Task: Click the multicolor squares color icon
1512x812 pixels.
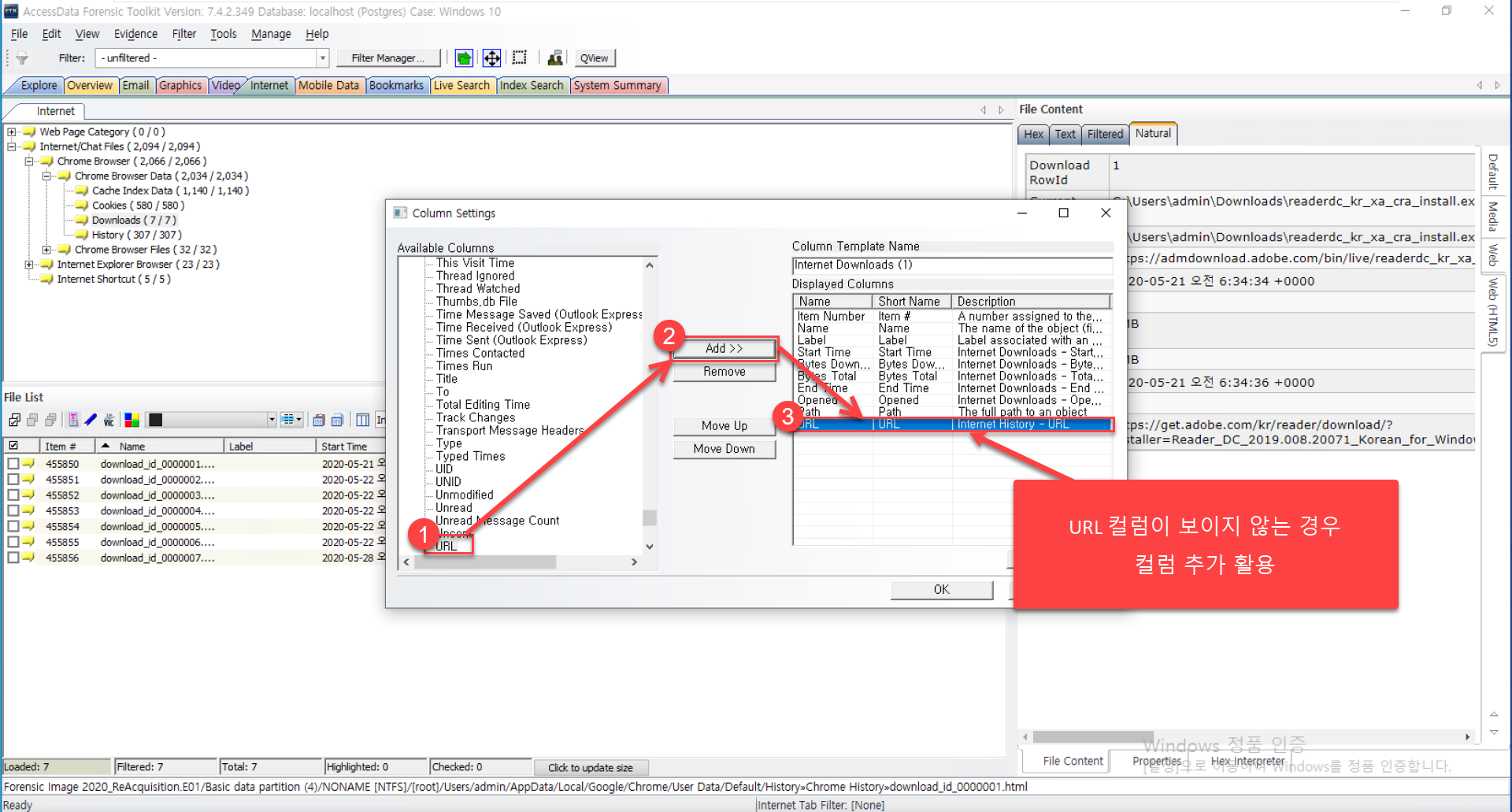Action: (132, 420)
